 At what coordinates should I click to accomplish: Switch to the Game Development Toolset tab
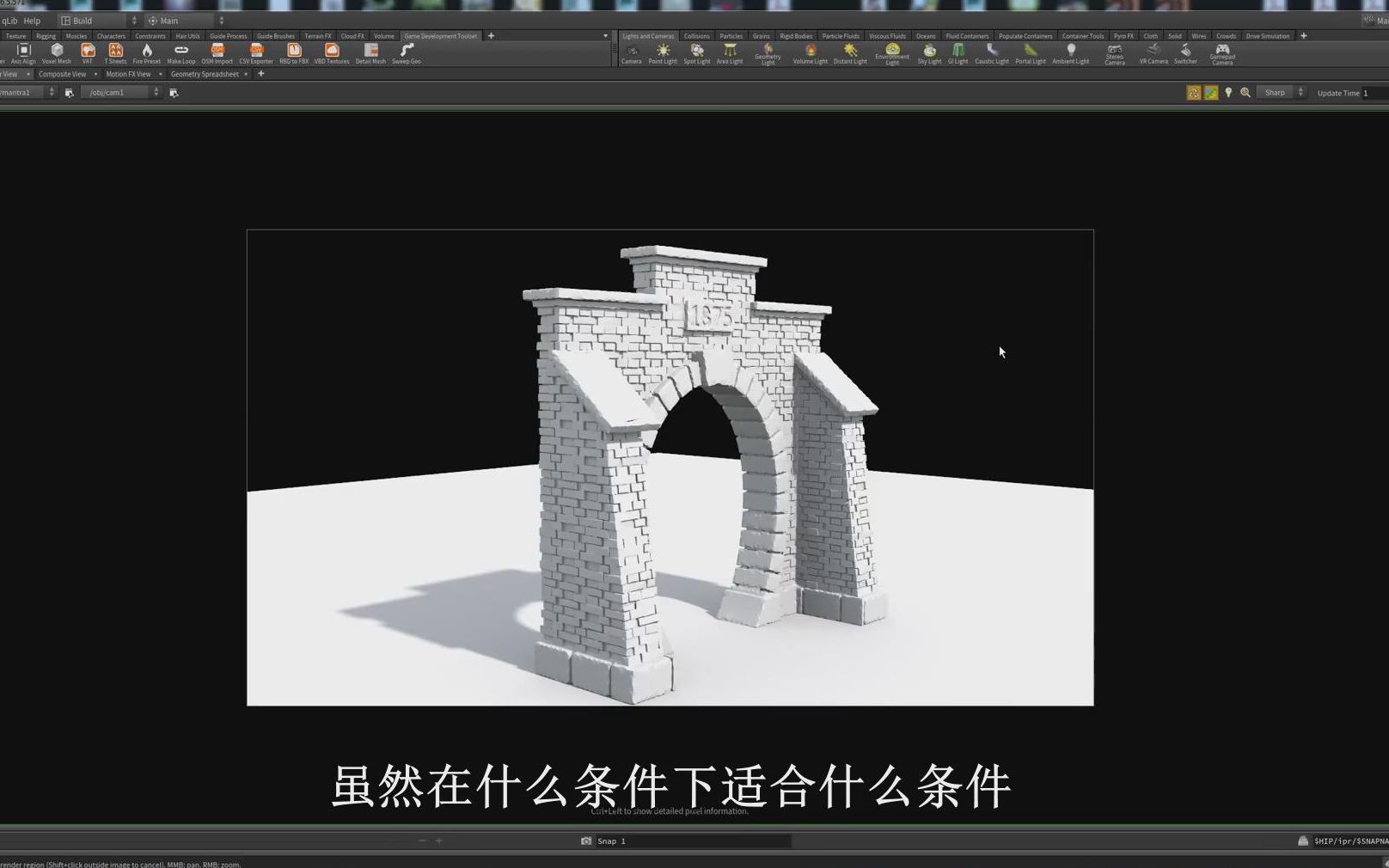(x=440, y=36)
